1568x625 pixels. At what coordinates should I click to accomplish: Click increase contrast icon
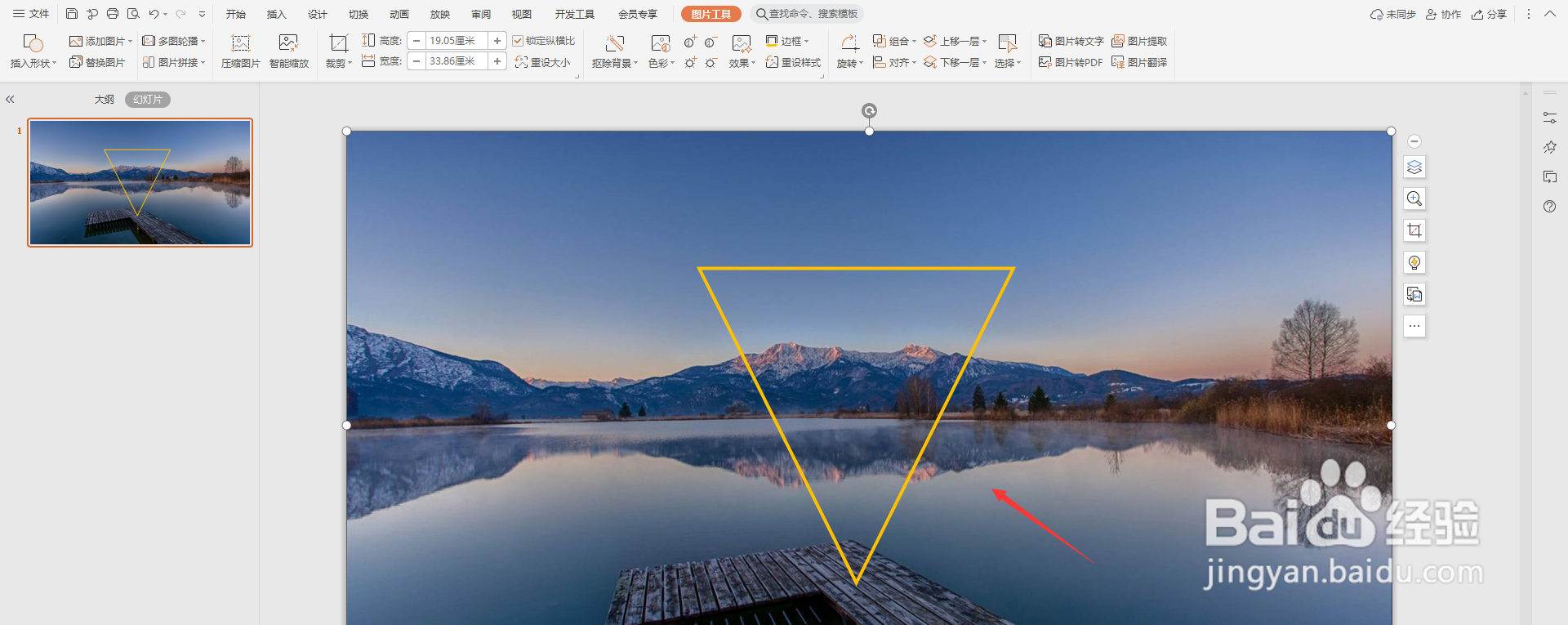pyautogui.click(x=690, y=42)
